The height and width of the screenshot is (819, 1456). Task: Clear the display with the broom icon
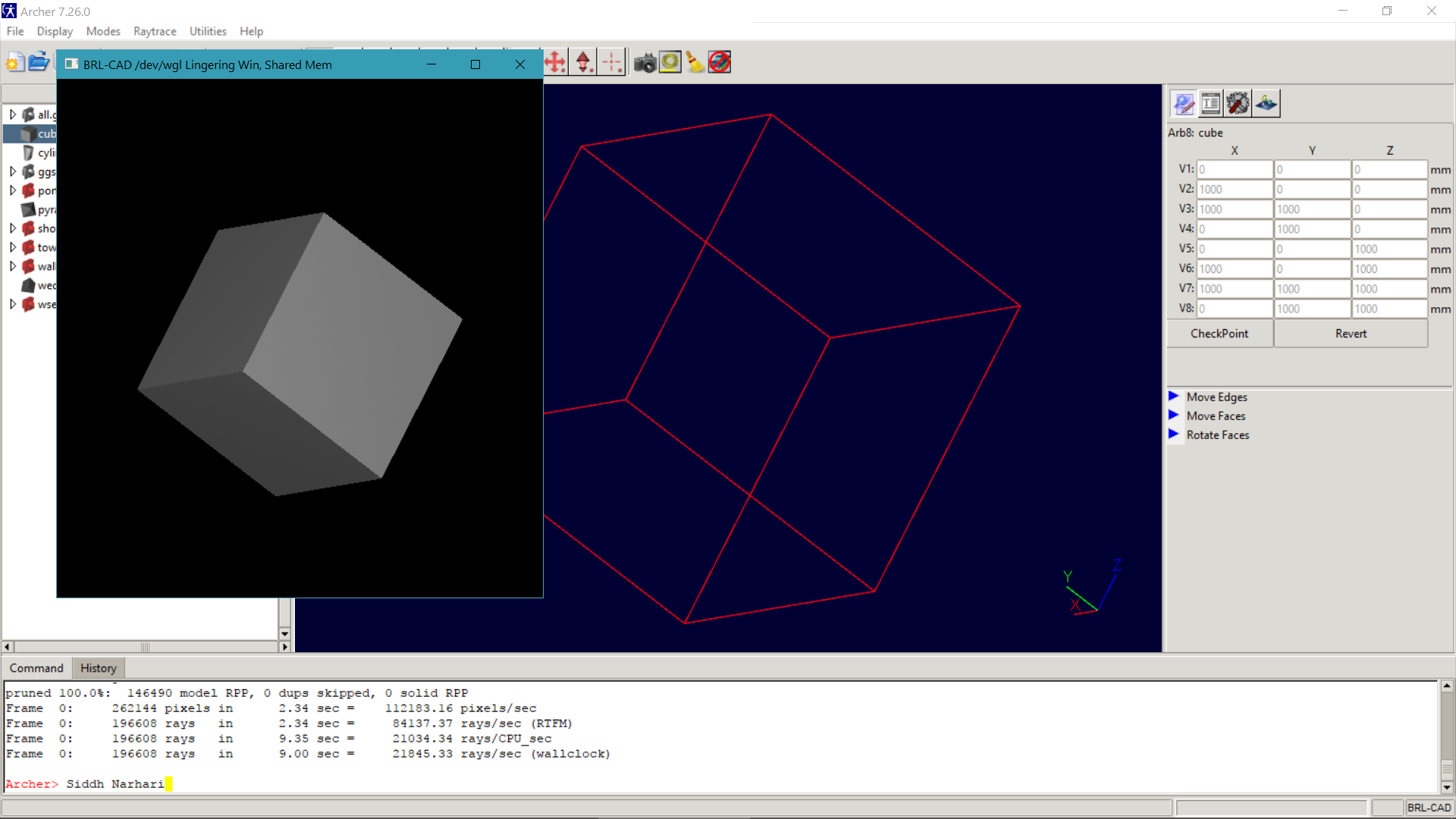(x=695, y=62)
